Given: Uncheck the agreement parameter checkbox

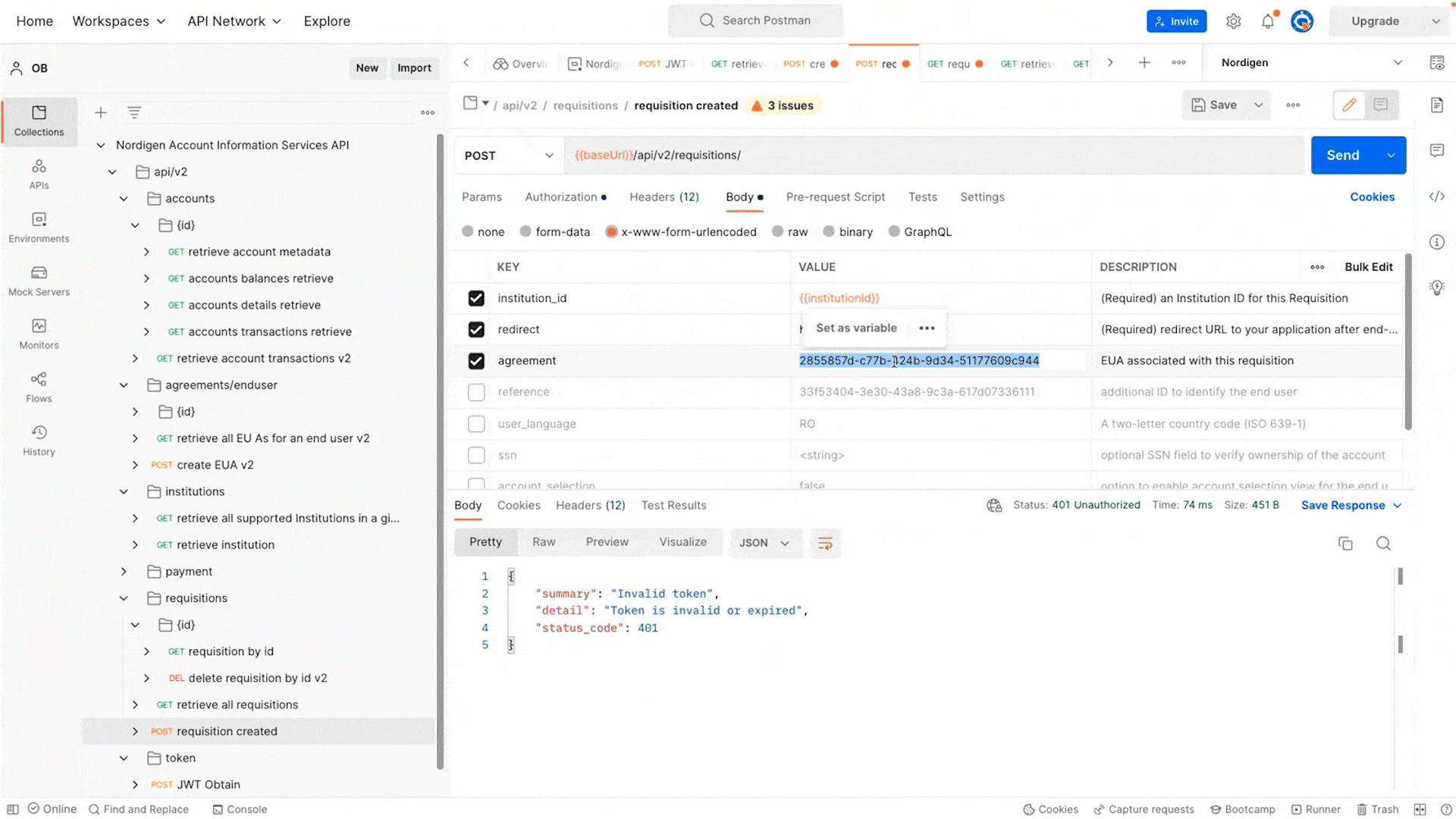Looking at the screenshot, I should pyautogui.click(x=476, y=361).
